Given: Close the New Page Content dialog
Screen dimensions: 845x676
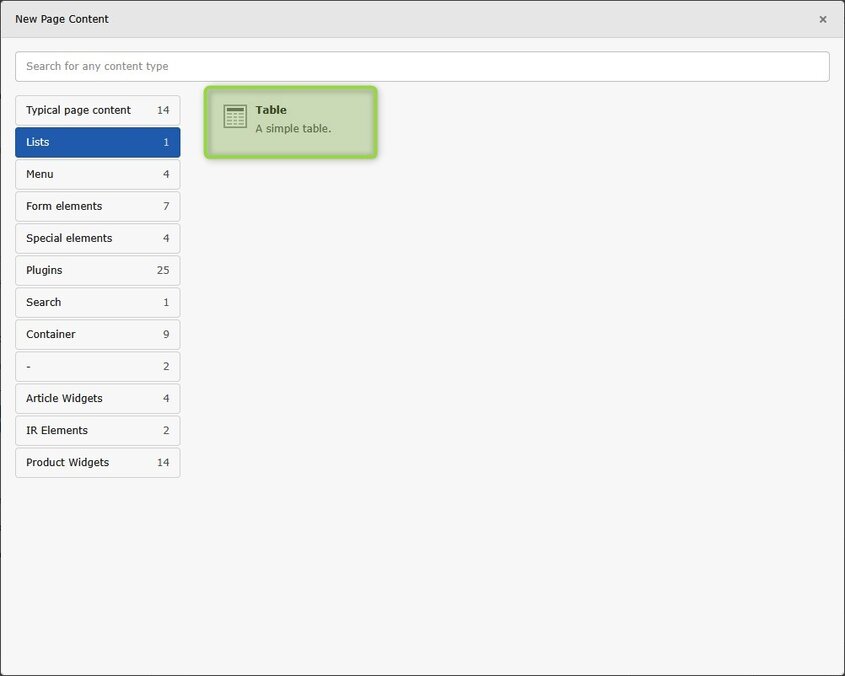Looking at the screenshot, I should (x=822, y=20).
